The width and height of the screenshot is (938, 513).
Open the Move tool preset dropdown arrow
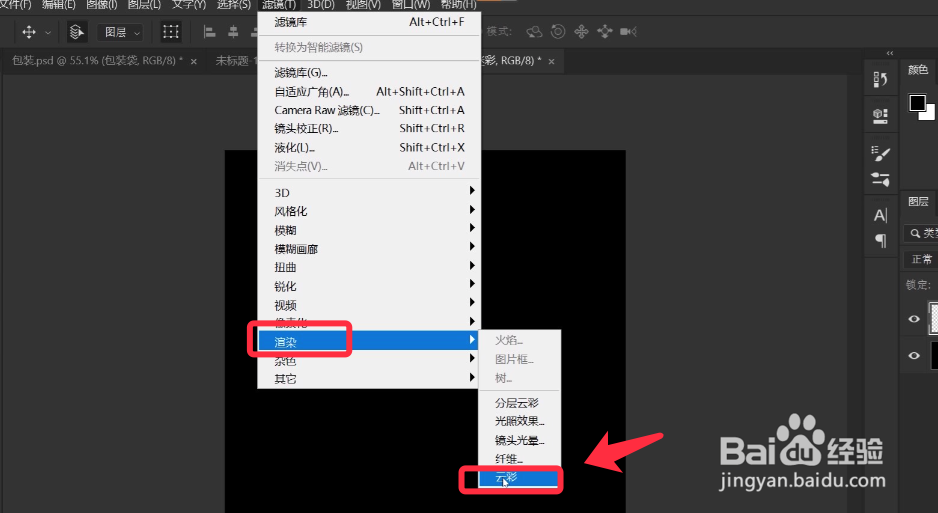pos(48,32)
